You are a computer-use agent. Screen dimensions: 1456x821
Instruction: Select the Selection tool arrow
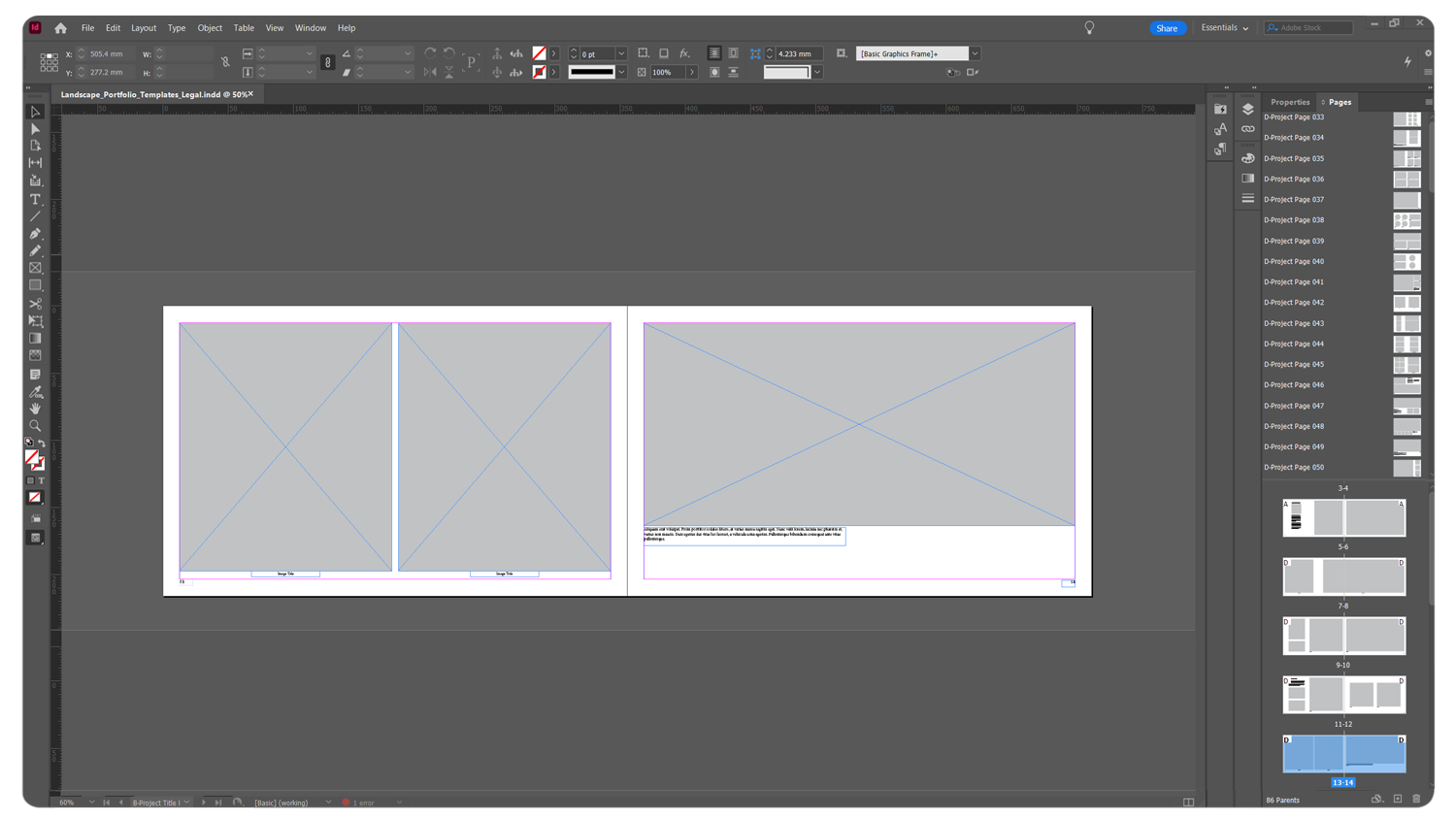tap(35, 112)
